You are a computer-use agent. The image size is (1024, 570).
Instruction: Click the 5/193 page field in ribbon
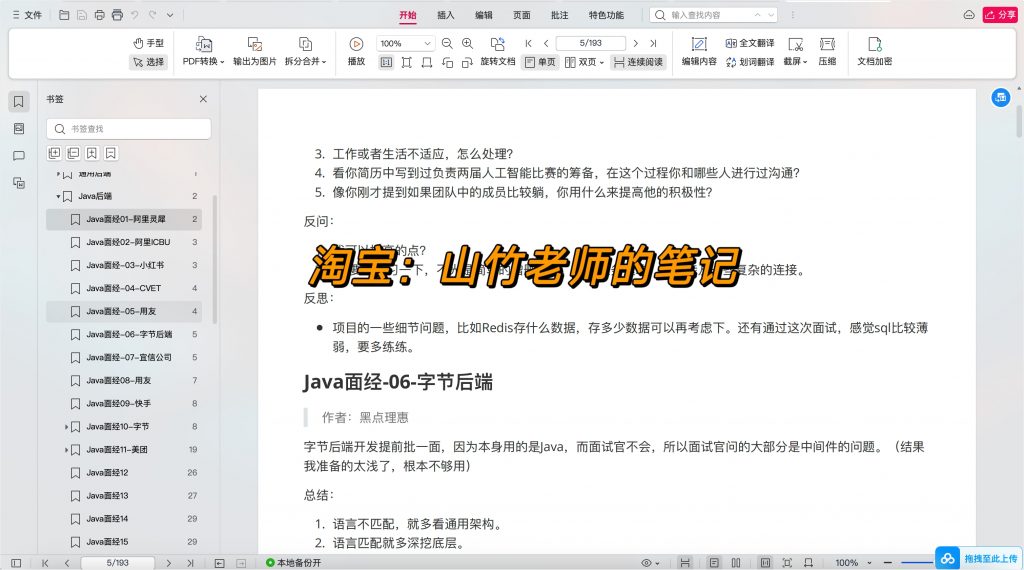590,43
